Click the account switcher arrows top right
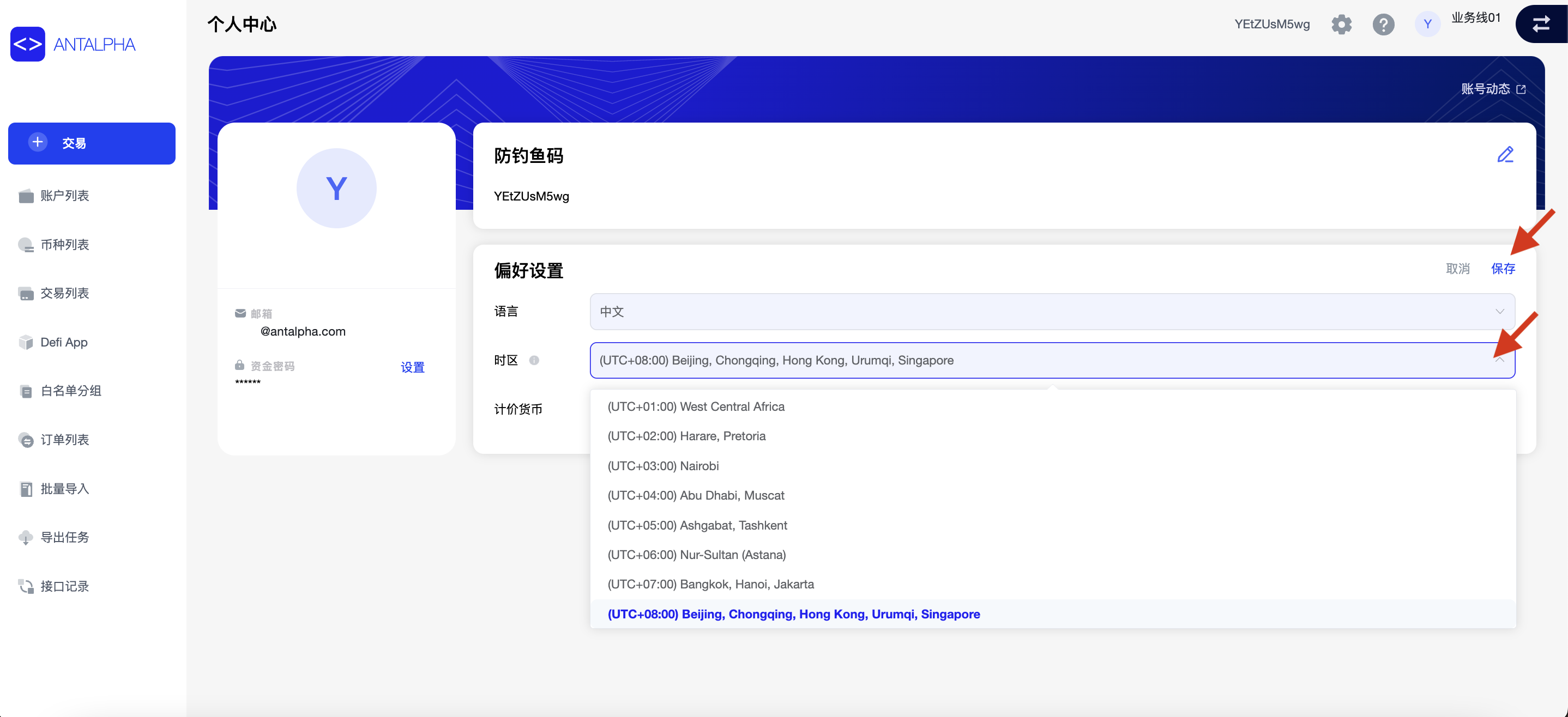Screen dimensions: 1568x717 1541,24
